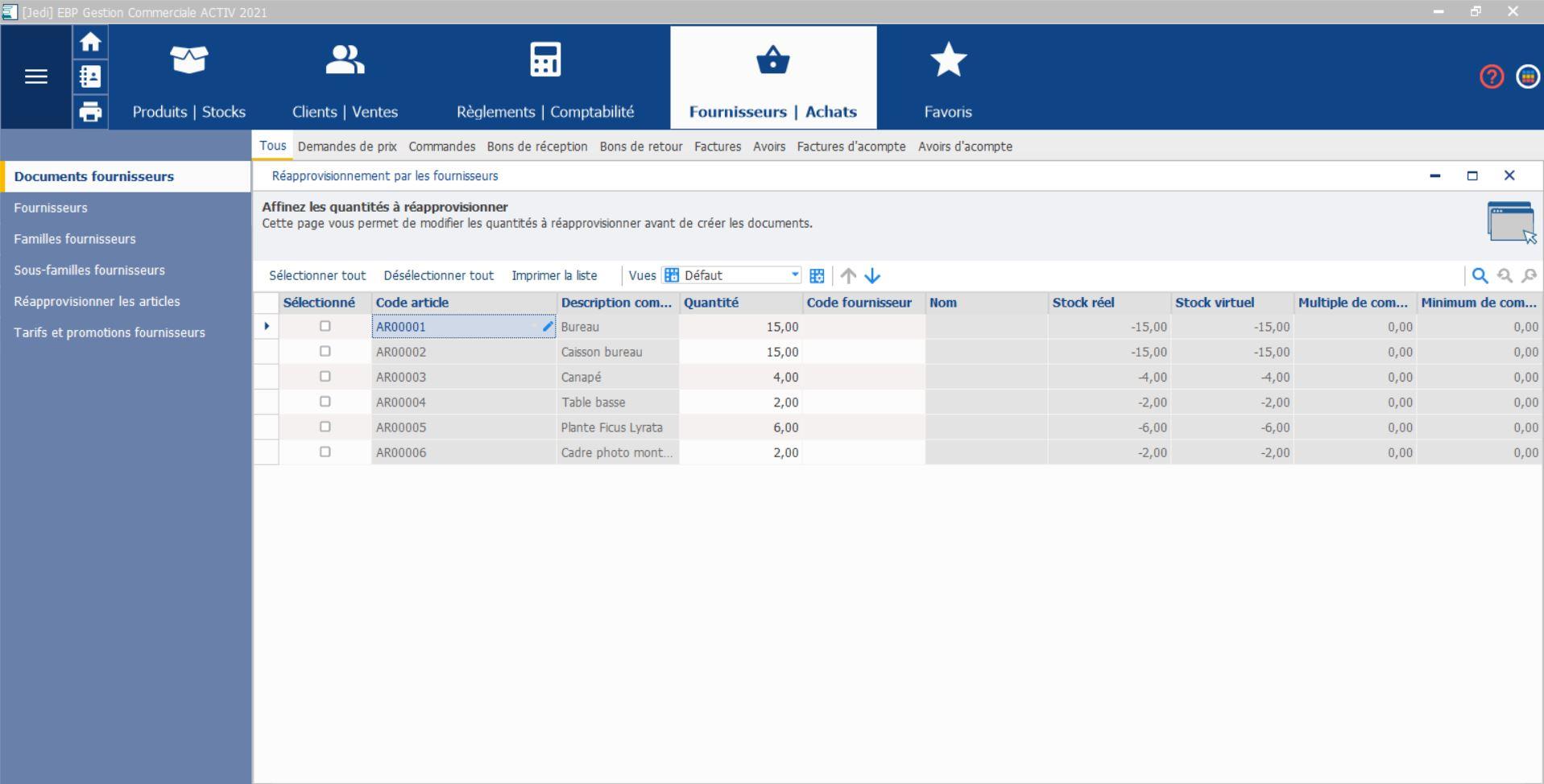Click the Règlements | Comptabilité calculator icon
This screenshot has height=784, width=1544.
tap(544, 59)
